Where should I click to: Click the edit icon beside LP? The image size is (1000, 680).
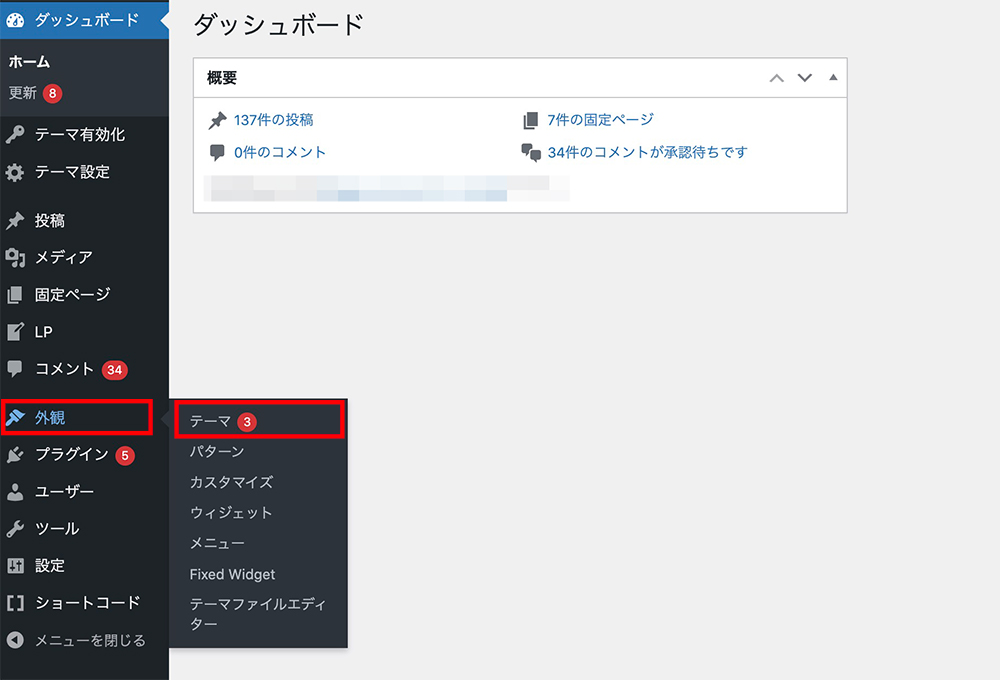[15, 332]
